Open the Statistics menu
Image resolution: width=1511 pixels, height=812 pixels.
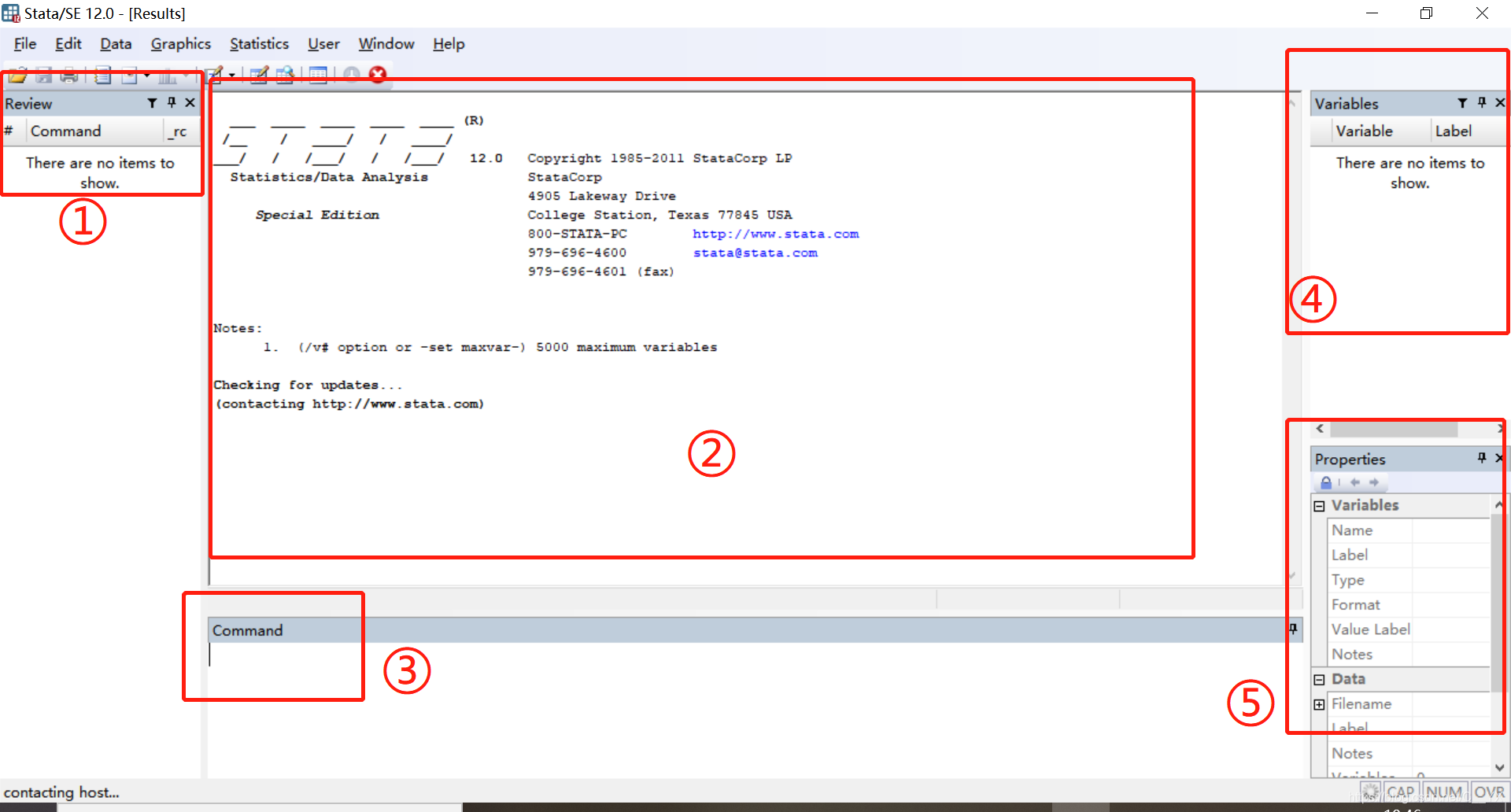pyautogui.click(x=259, y=44)
